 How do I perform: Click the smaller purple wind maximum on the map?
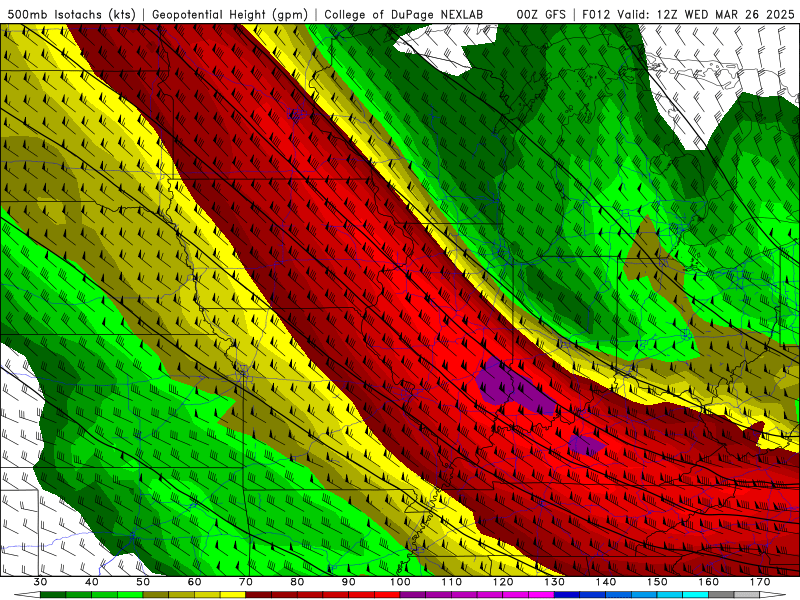(x=586, y=444)
